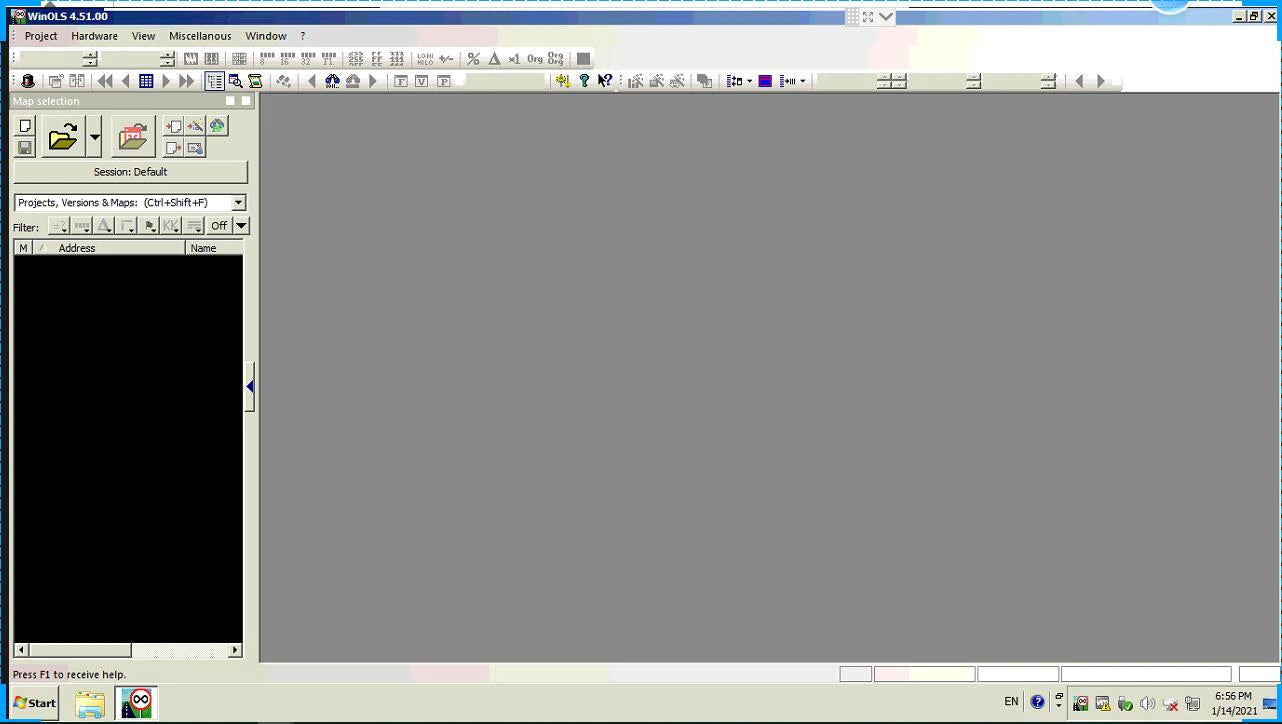
Task: Click the blue table grid view icon
Action: click(146, 81)
